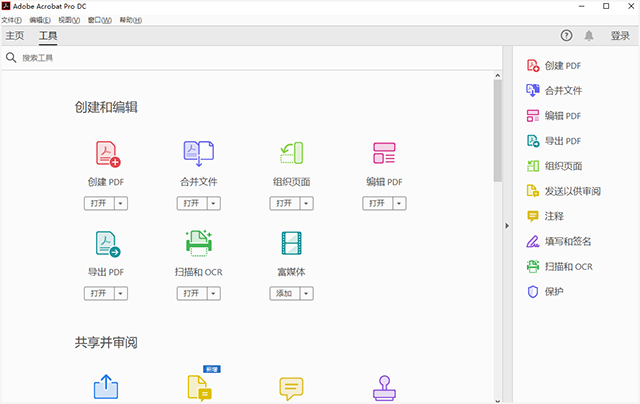Expand the dropdown arrow beside 合并文件 打开
The image size is (640, 404).
(213, 203)
